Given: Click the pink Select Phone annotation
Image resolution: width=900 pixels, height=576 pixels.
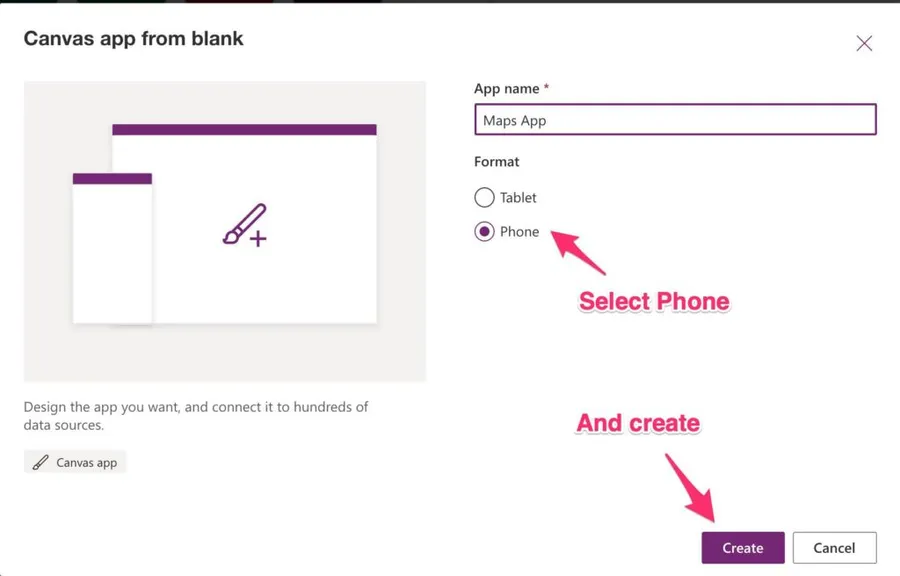Looking at the screenshot, I should [x=654, y=301].
